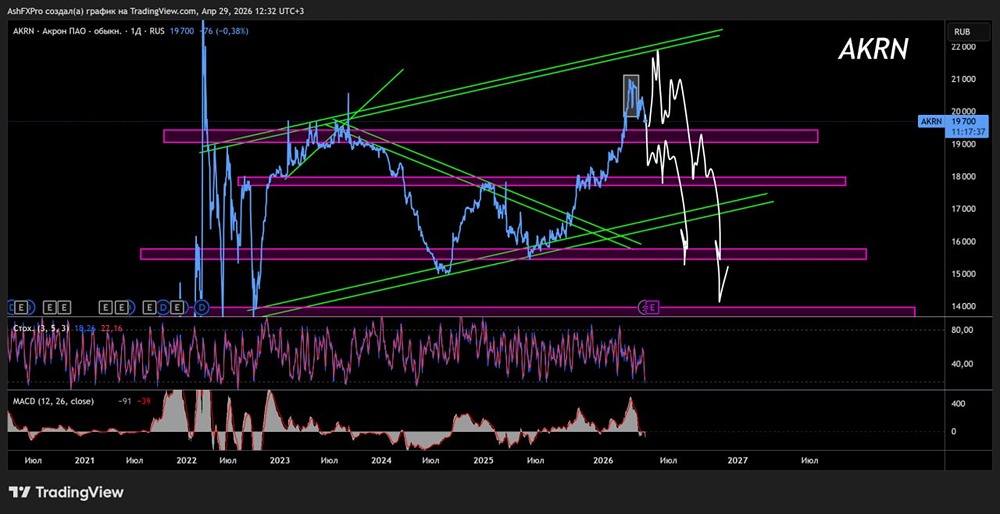Click the 2021 time axis label
Screen dimensions: 1000x514
click(x=84, y=460)
